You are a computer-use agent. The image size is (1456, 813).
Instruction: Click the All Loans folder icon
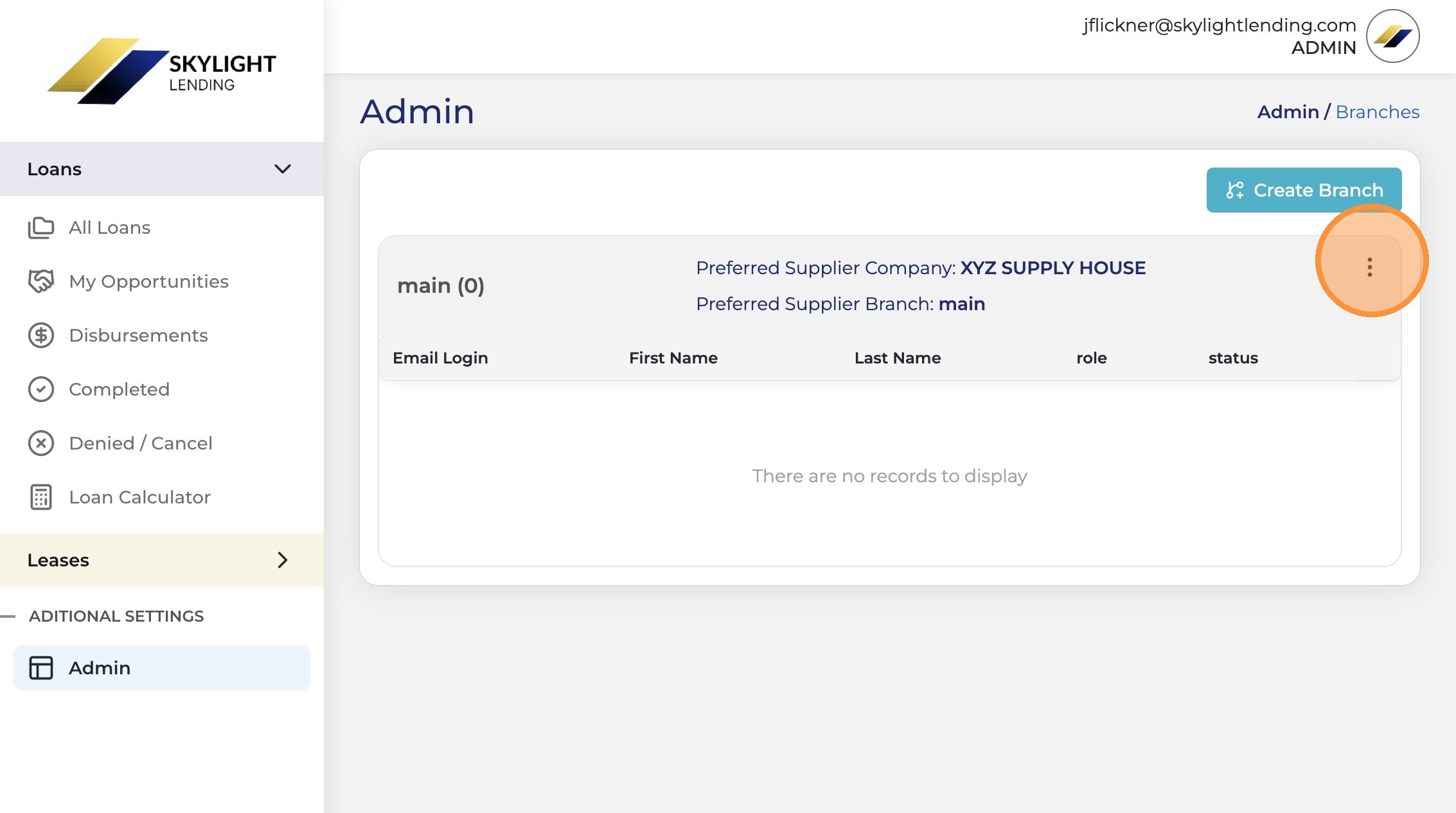coord(41,227)
